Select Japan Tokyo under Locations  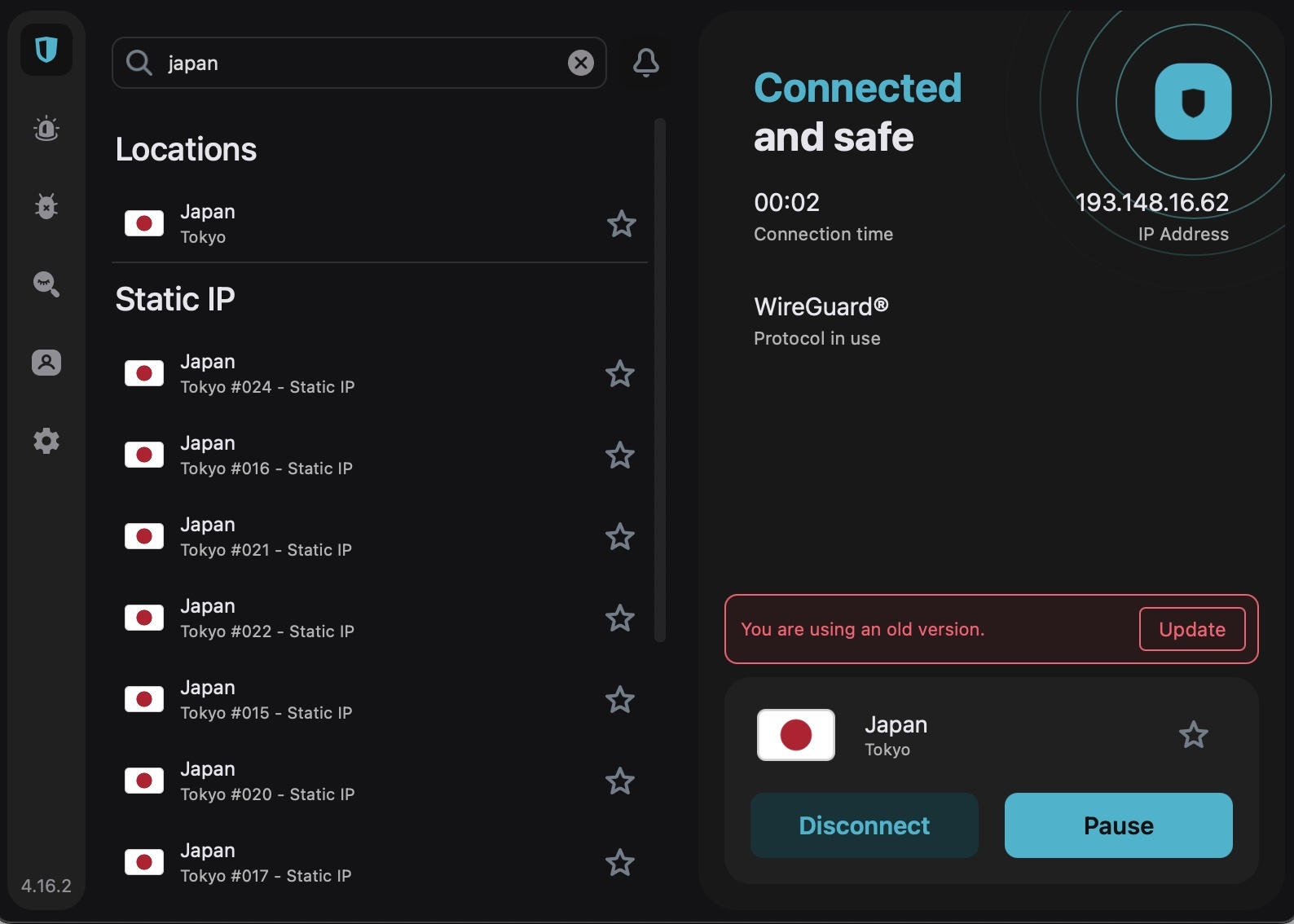pos(380,223)
